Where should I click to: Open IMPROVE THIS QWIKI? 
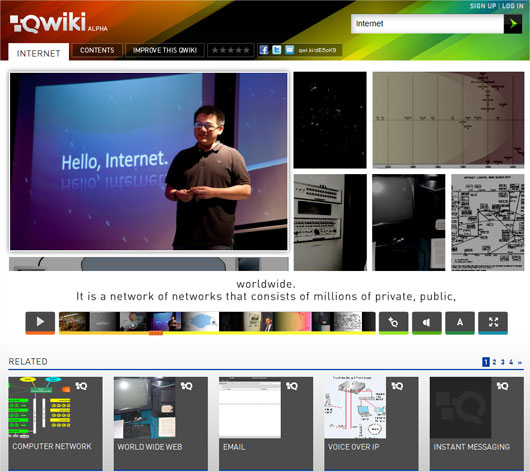tap(165, 50)
